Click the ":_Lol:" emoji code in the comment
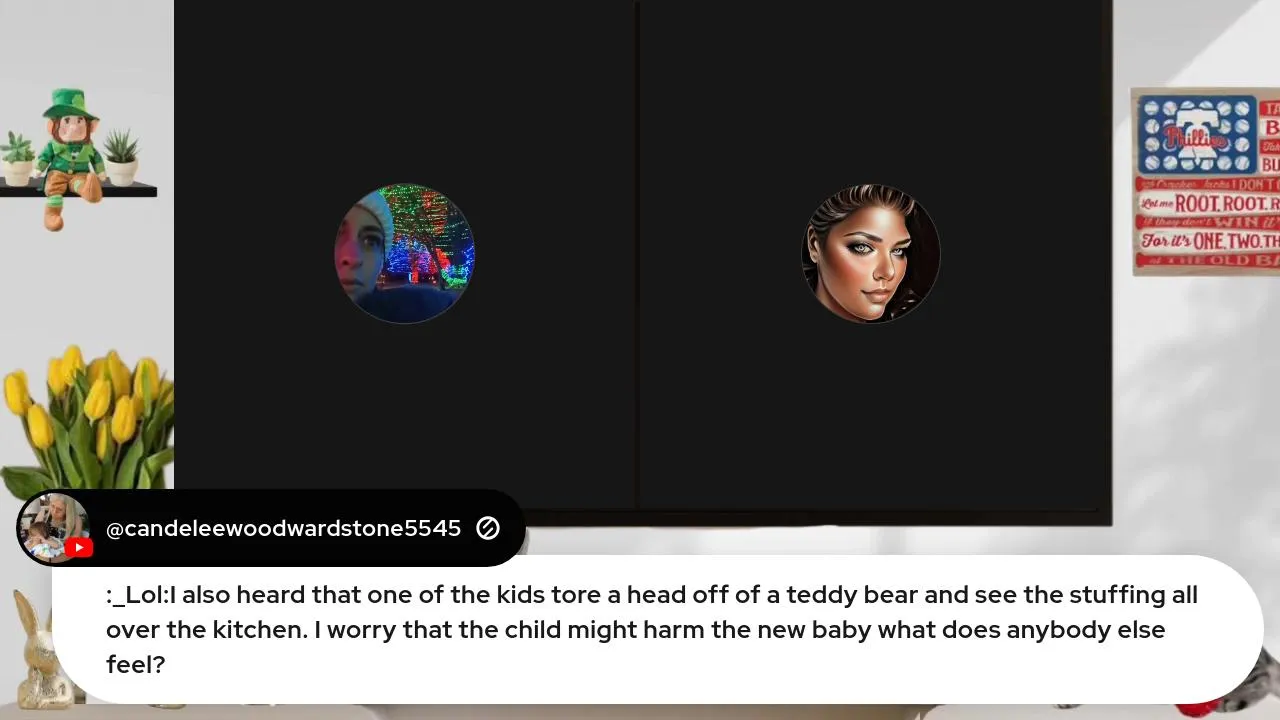The width and height of the screenshot is (1280, 720). point(137,595)
